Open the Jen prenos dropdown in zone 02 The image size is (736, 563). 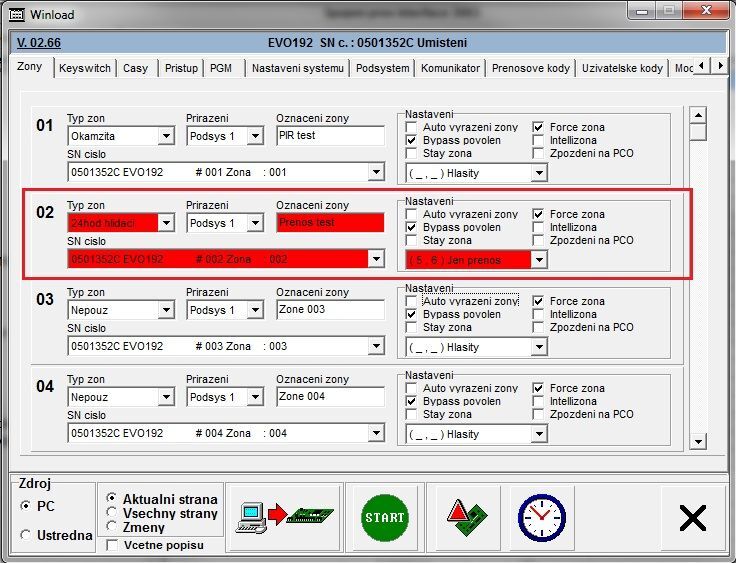(539, 260)
